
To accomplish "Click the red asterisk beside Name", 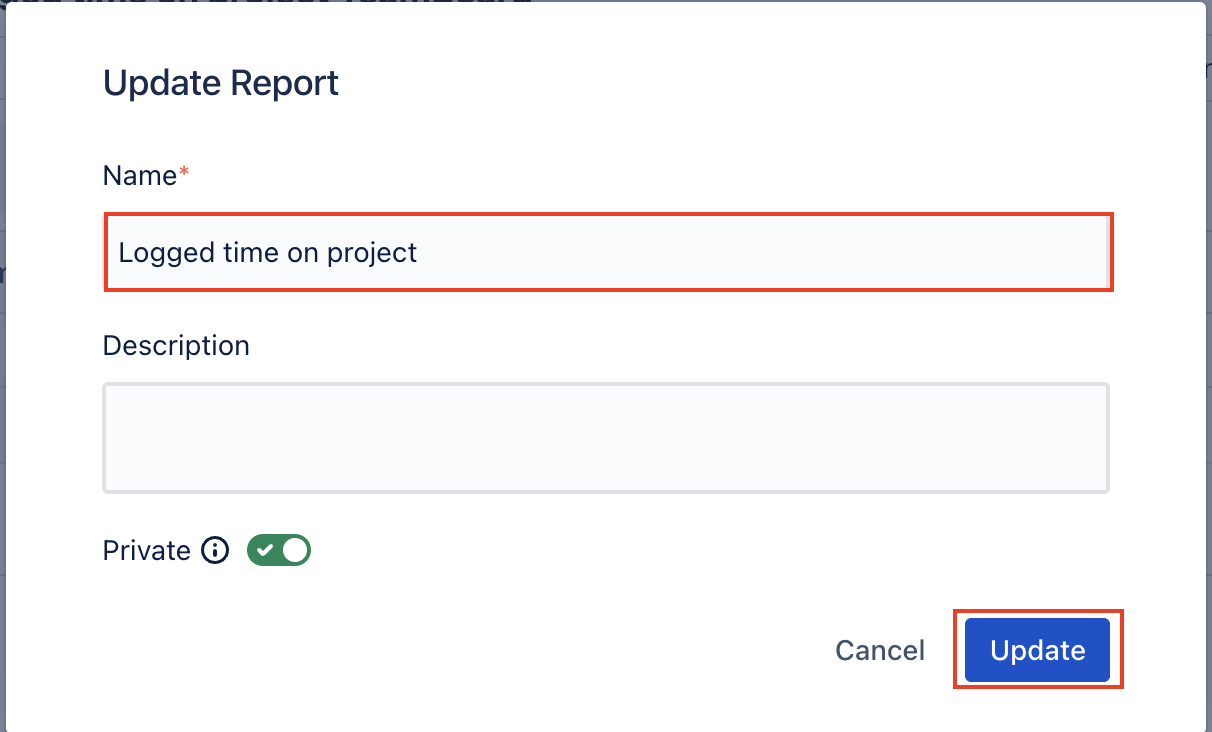I will (184, 174).
